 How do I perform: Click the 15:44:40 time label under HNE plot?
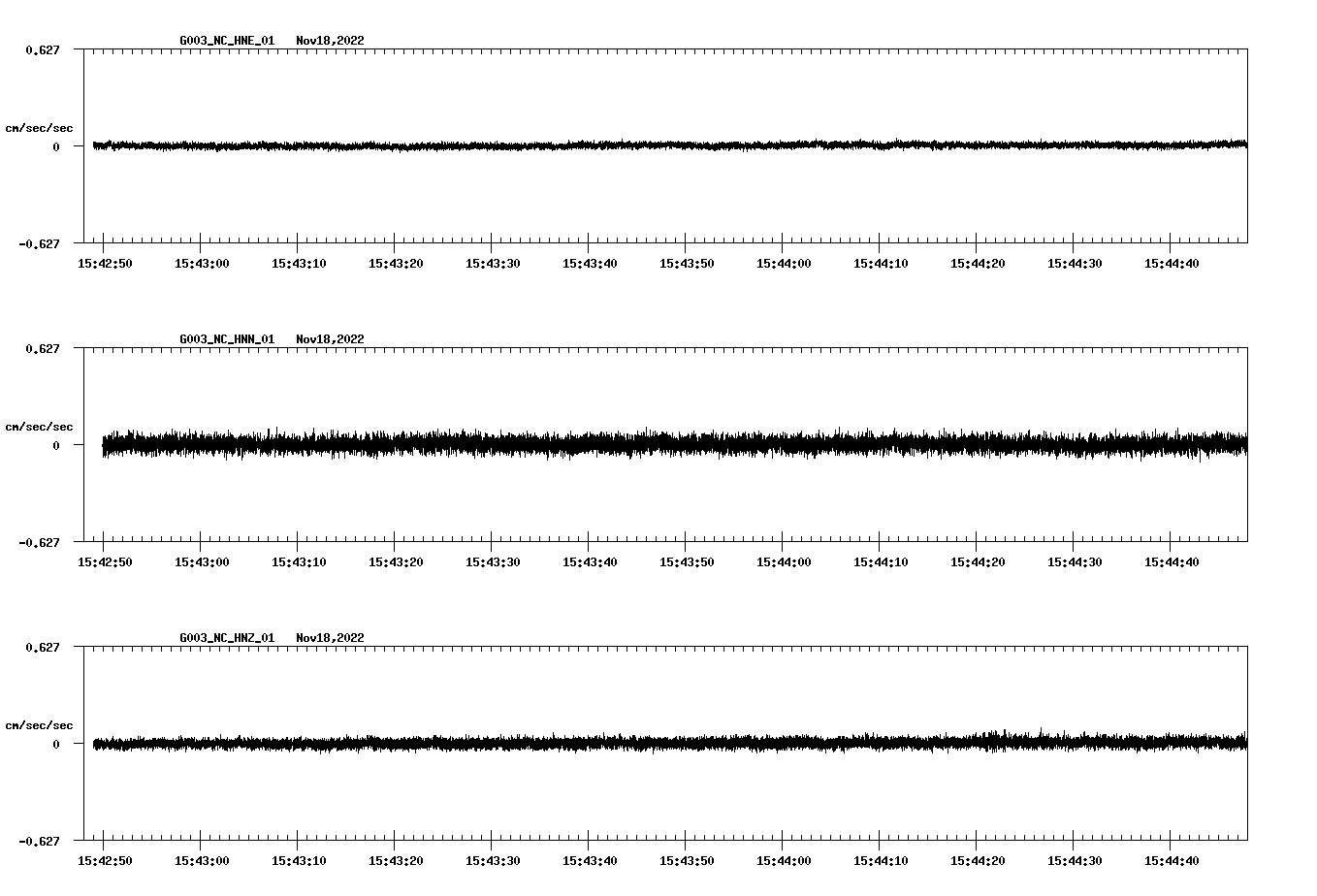coord(1172,264)
